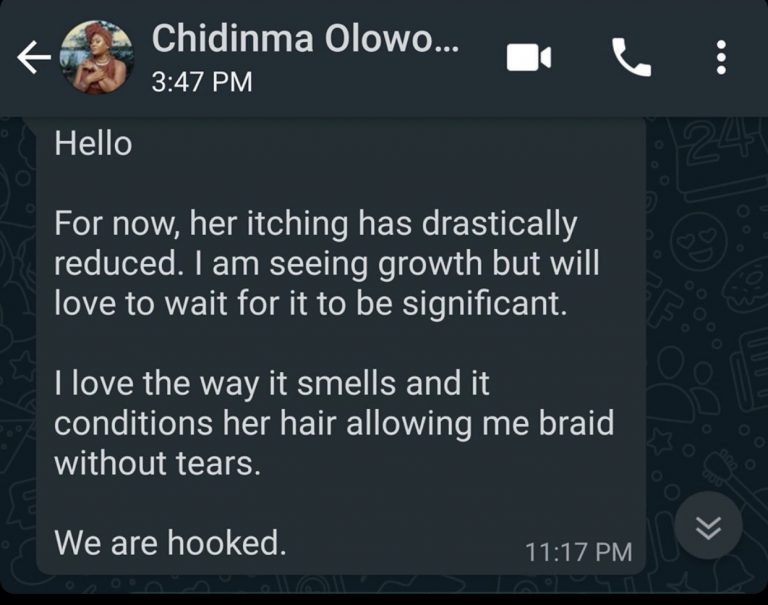Go back using the left arrow

coord(34,57)
